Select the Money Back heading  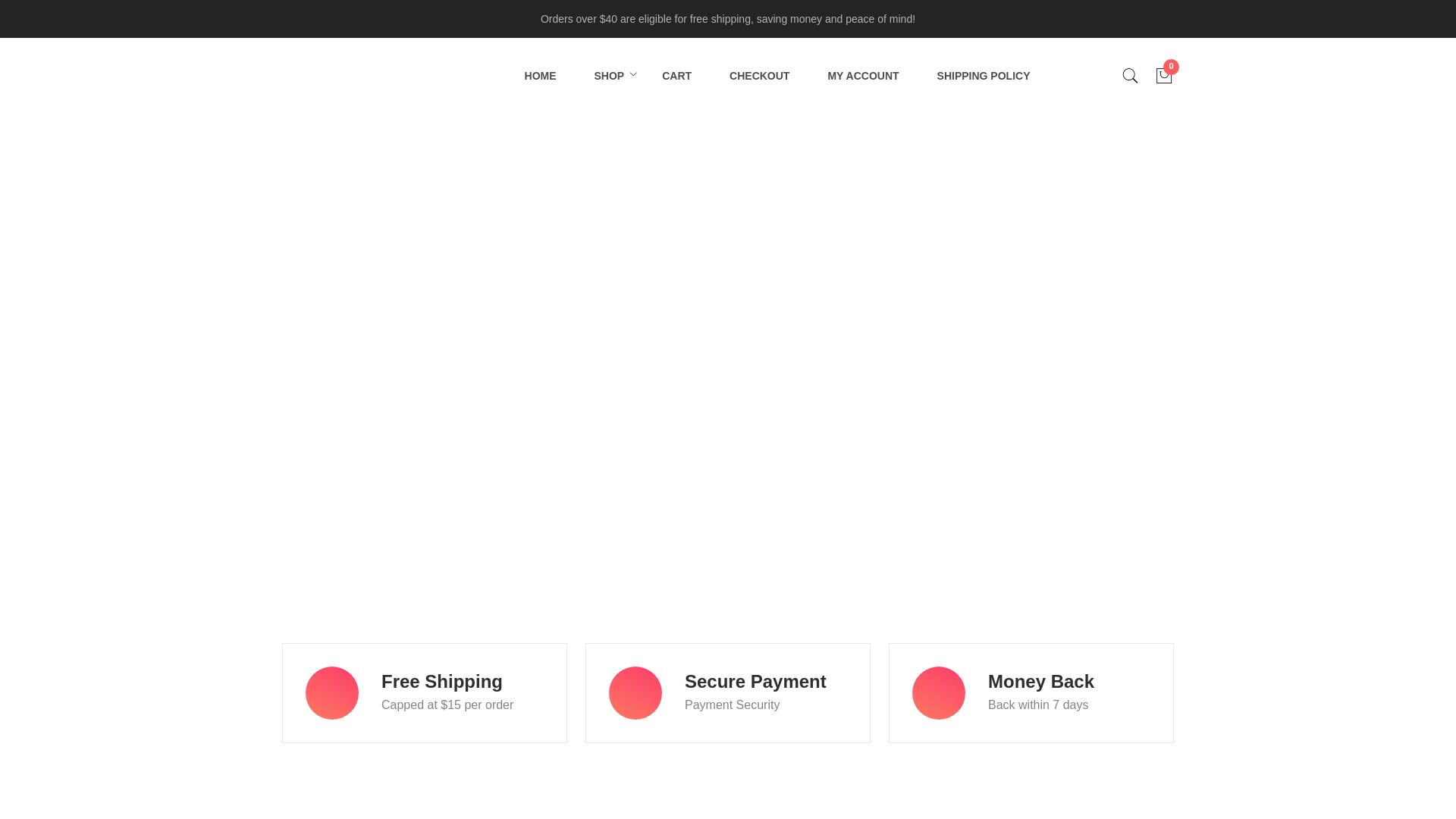tap(1041, 682)
